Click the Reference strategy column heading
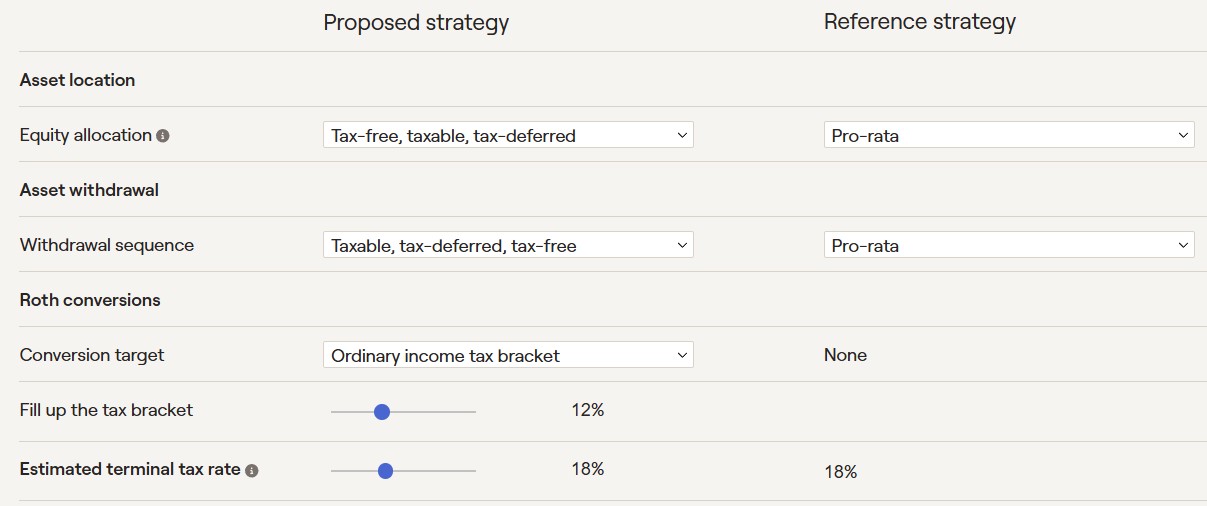1207x506 pixels. coord(920,21)
